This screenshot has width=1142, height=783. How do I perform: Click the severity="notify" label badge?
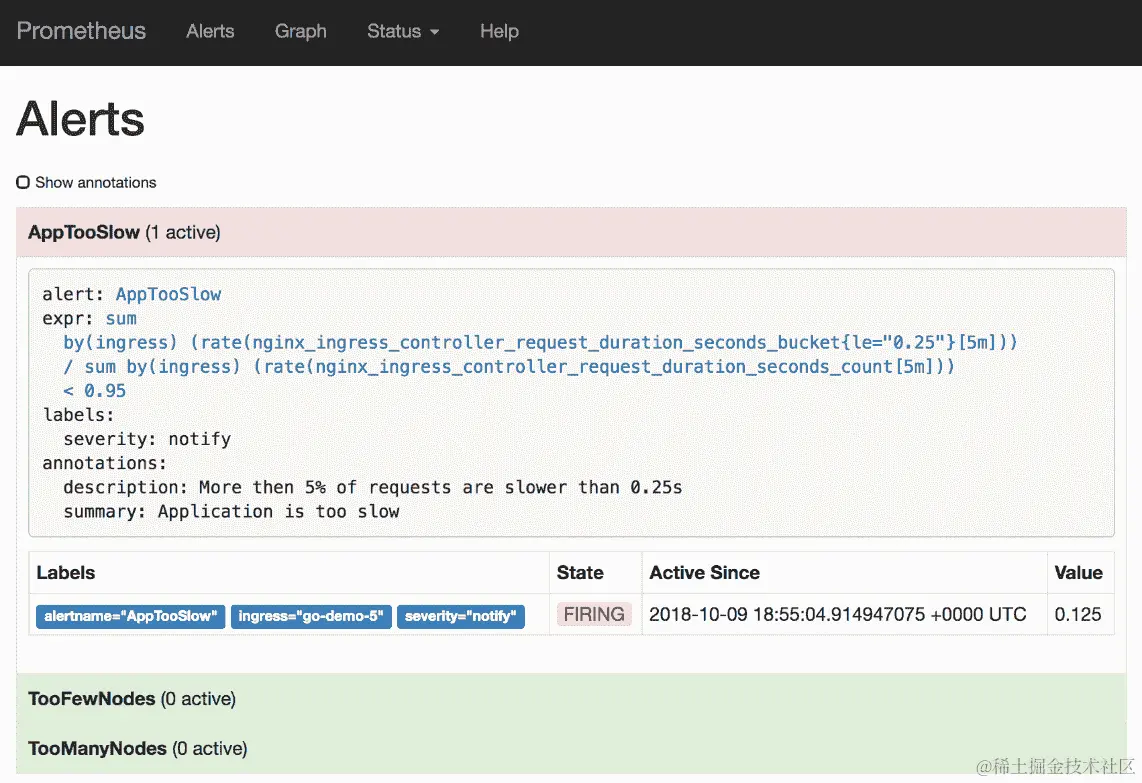tap(460, 616)
